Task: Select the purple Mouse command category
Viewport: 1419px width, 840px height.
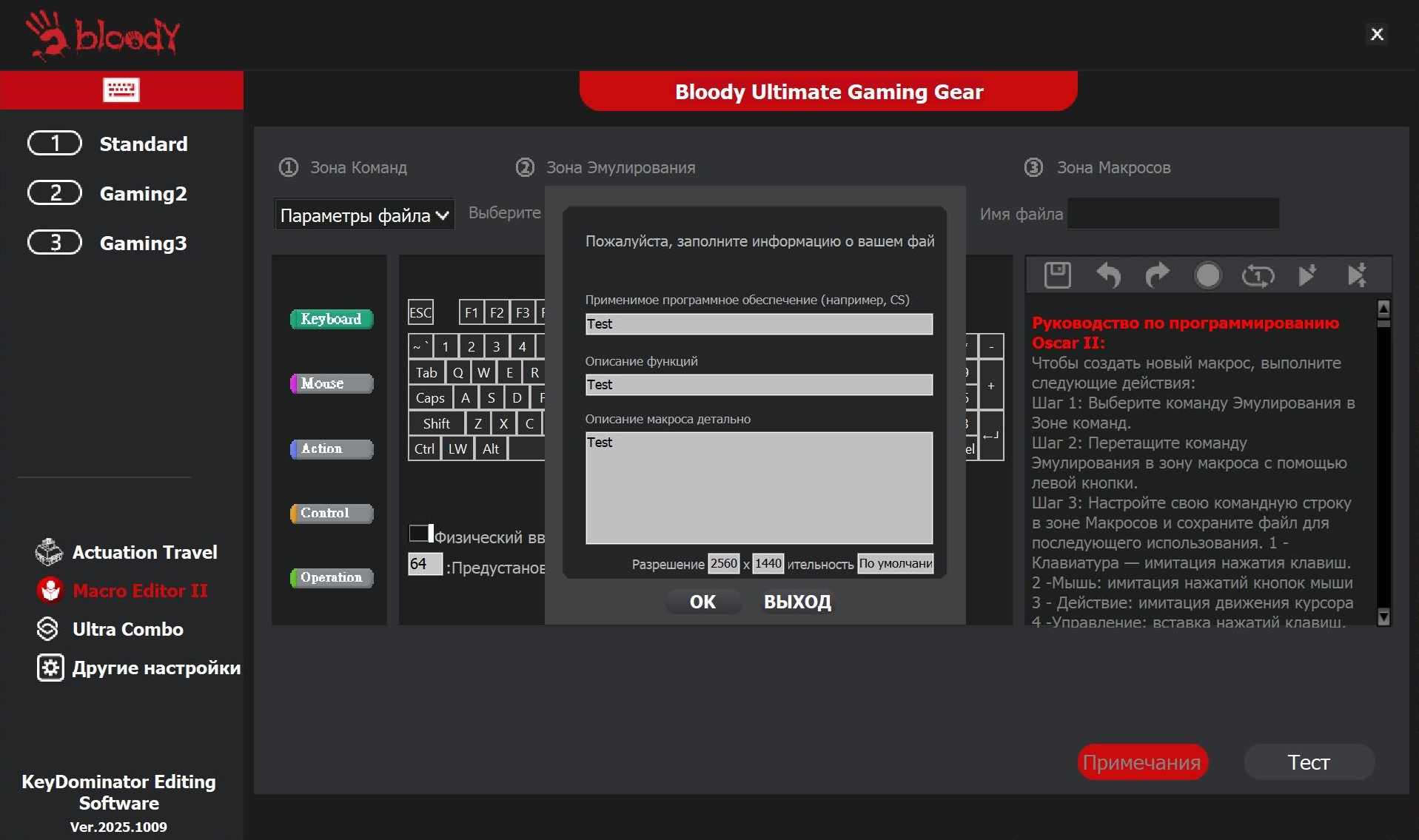Action: coord(332,383)
